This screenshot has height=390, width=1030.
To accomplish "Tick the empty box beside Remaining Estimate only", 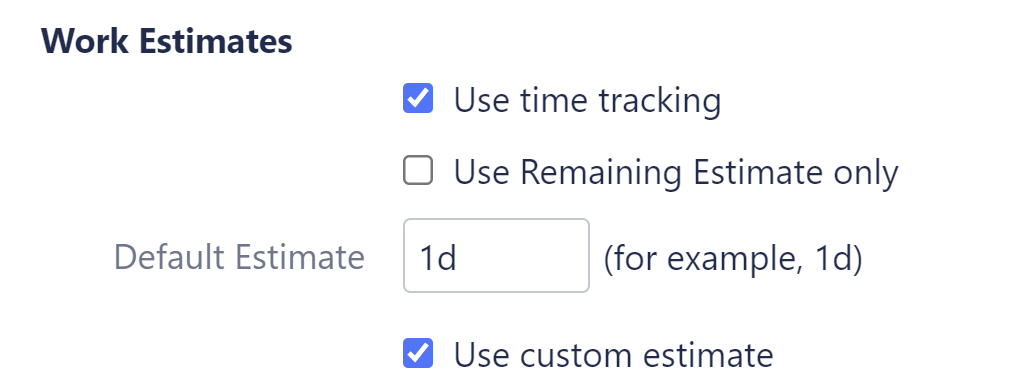I will (418, 171).
